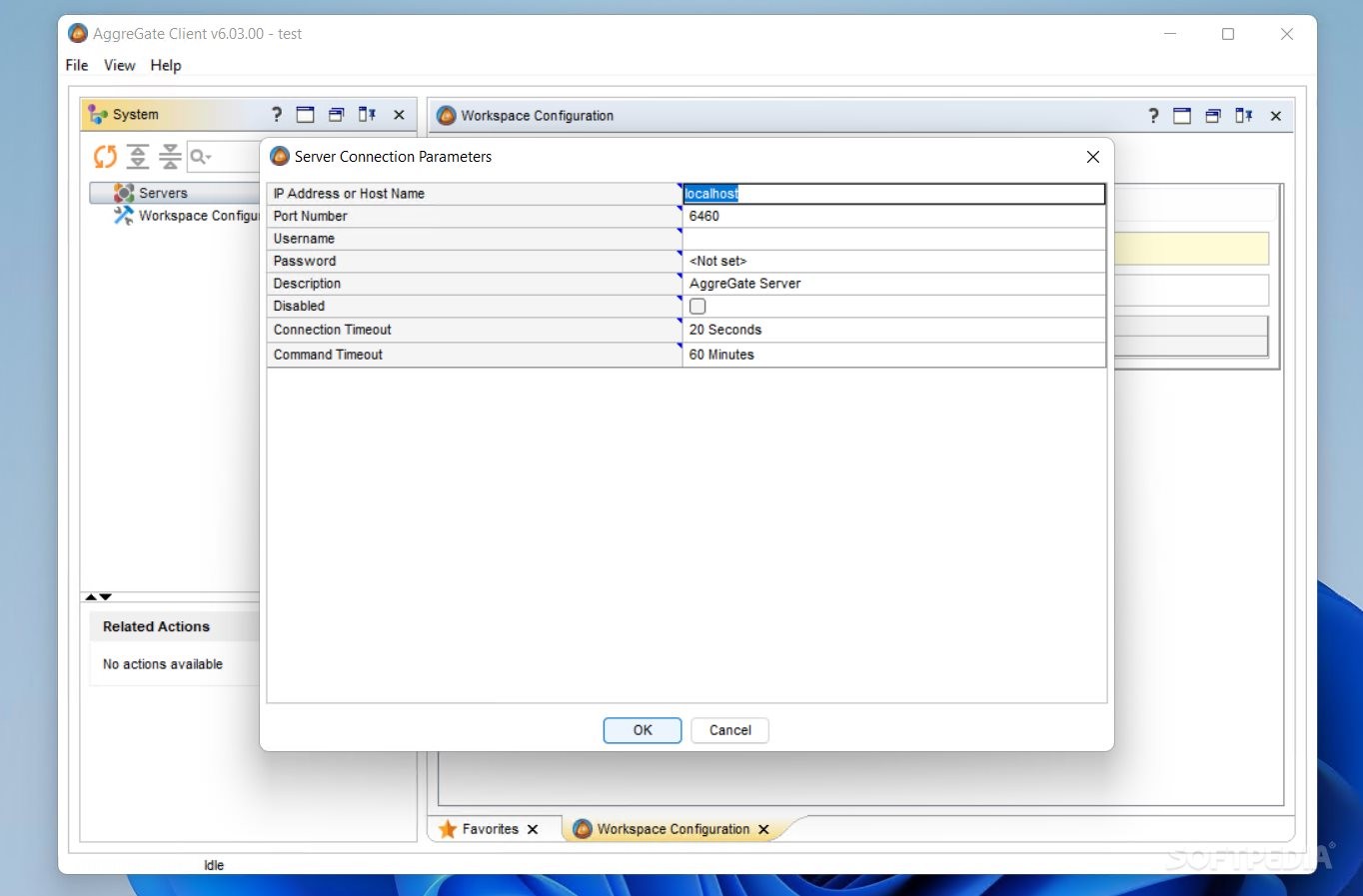This screenshot has width=1363, height=896.
Task: Click the IP Address or Host Name field
Action: pyautogui.click(x=894, y=194)
